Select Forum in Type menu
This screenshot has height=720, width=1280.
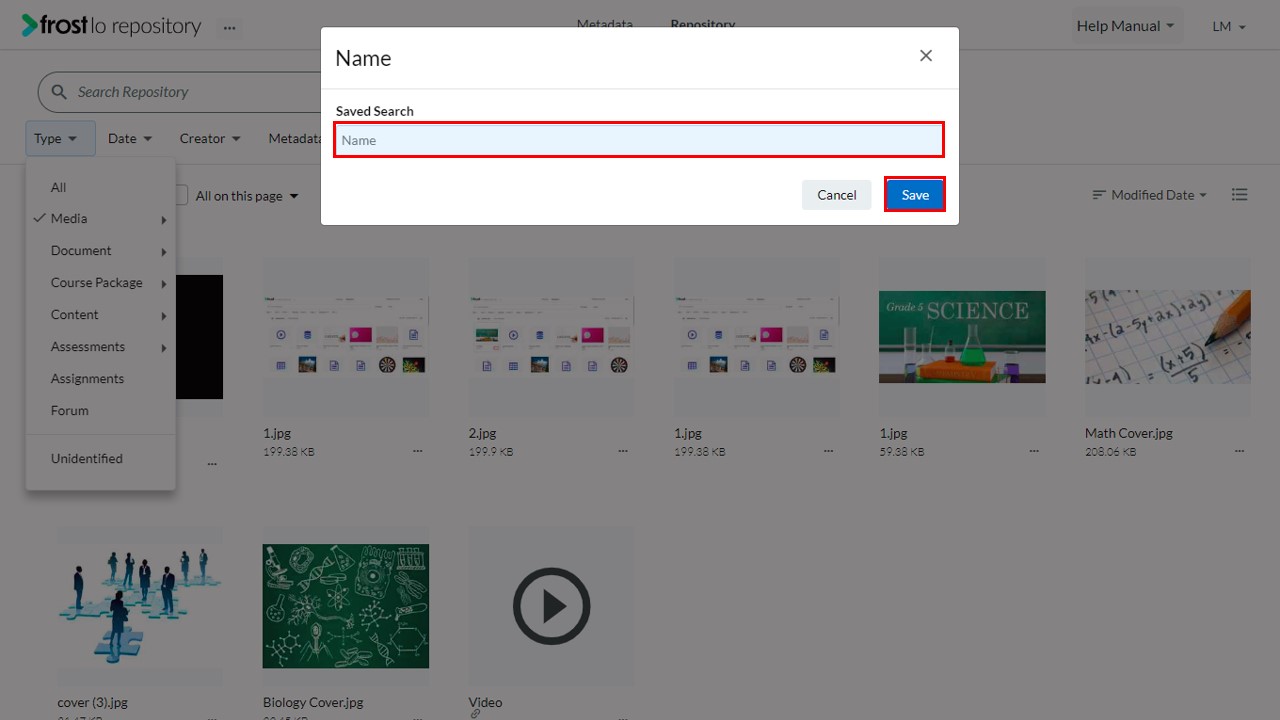pyautogui.click(x=70, y=411)
